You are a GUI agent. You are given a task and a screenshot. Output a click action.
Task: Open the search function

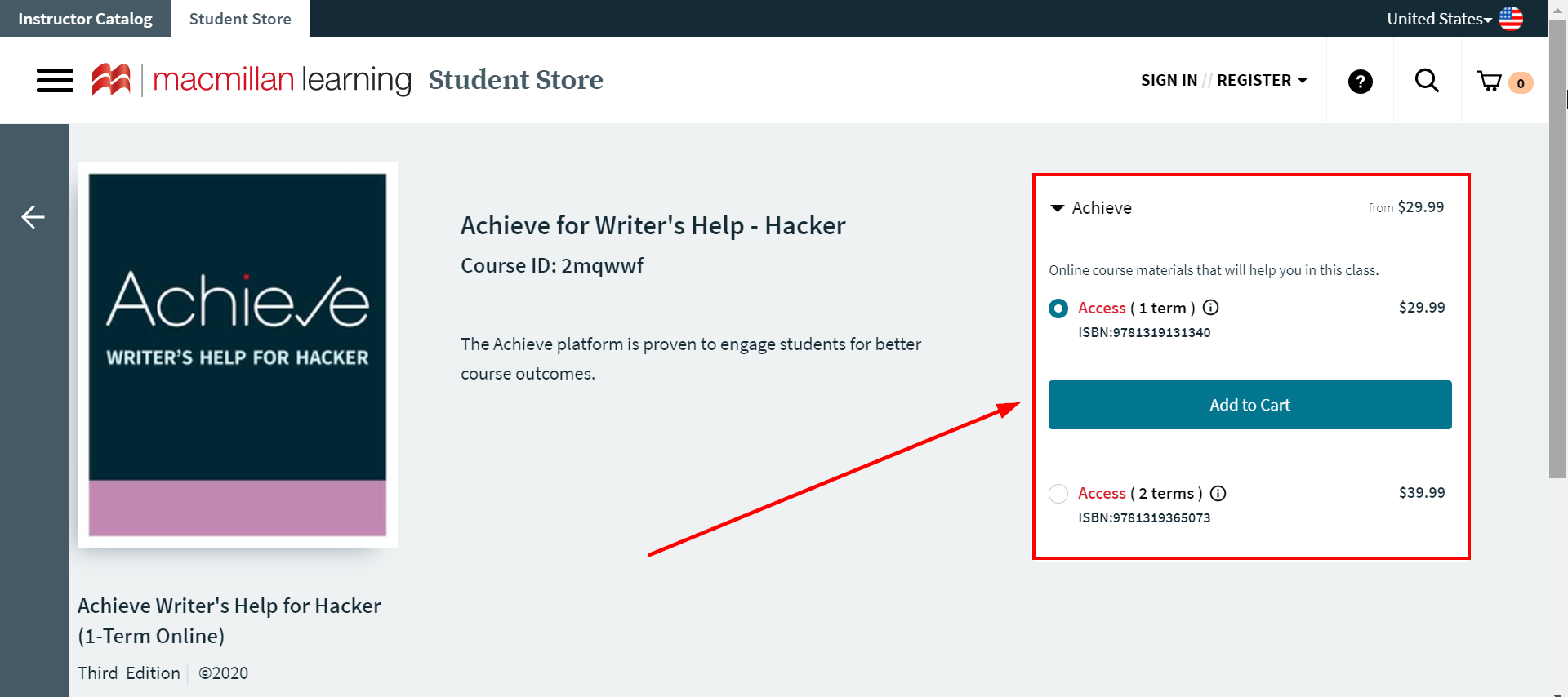(x=1426, y=80)
